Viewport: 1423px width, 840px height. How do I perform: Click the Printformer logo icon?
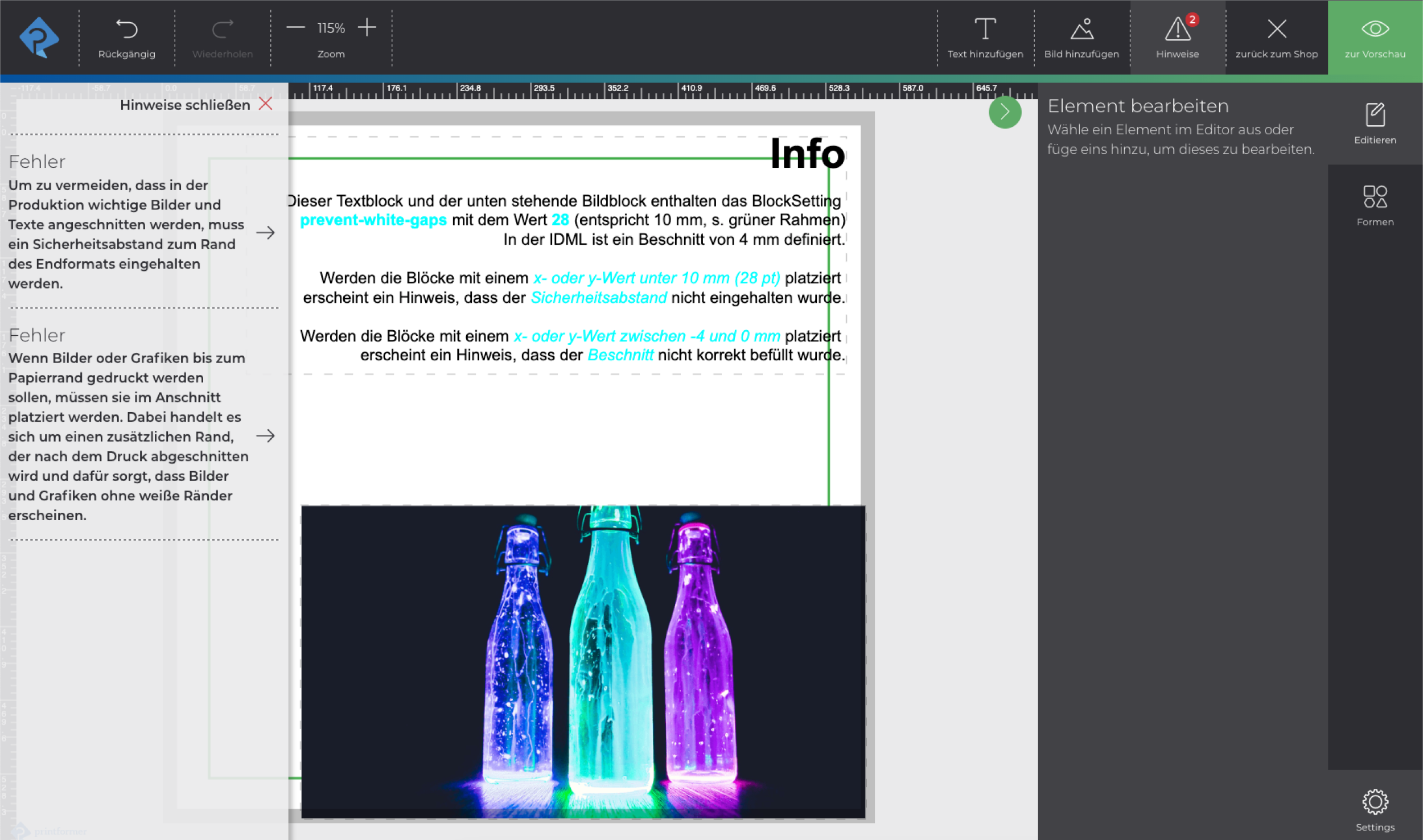coord(39,38)
